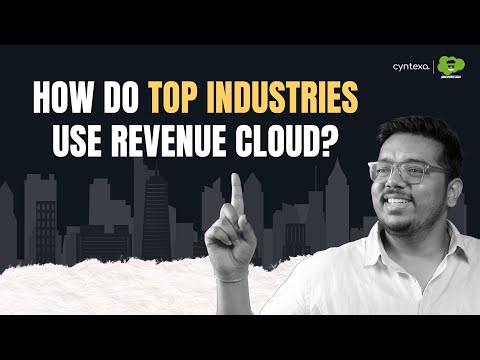
Task: Click the Cyntexa logo text
Action: (411, 67)
